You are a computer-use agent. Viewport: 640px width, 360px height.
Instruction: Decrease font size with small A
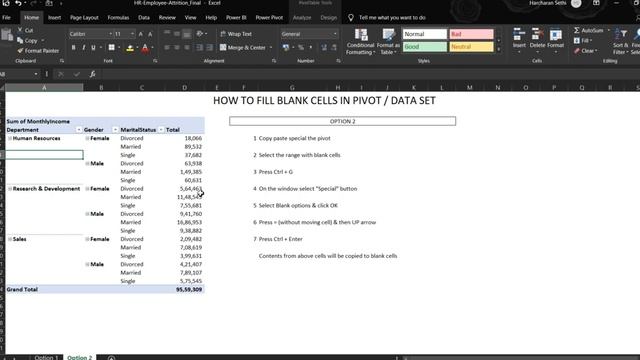150,34
